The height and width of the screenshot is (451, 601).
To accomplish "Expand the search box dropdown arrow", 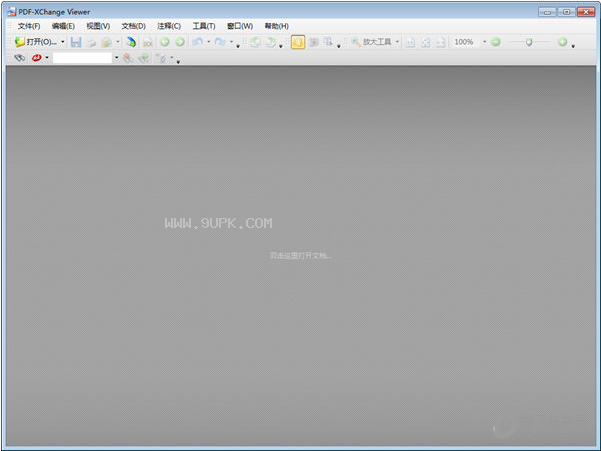I will 117,58.
